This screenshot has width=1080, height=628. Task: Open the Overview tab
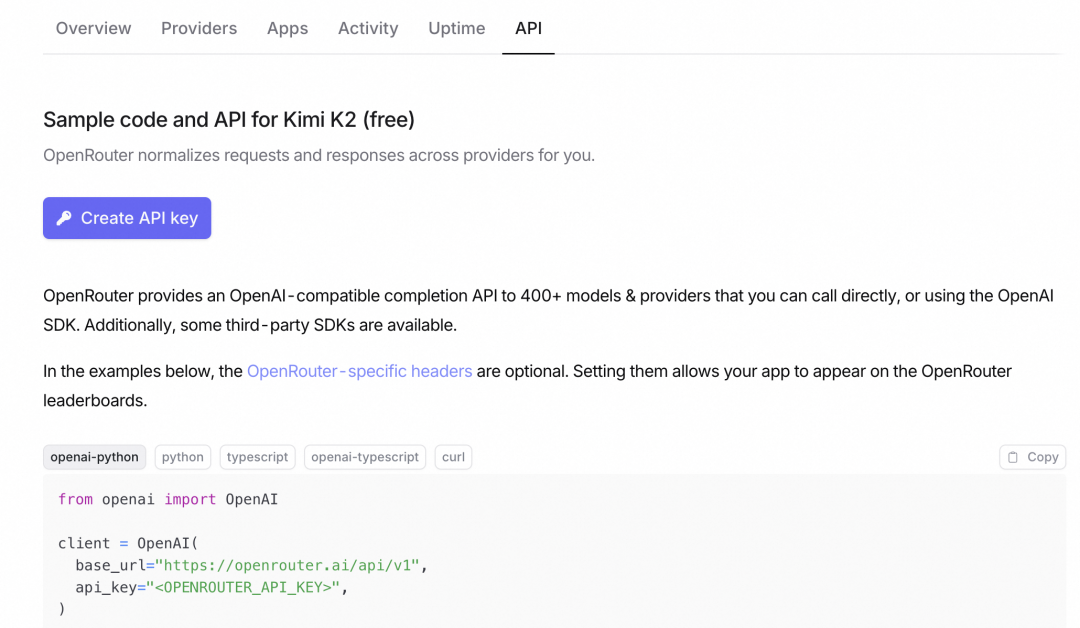click(93, 28)
